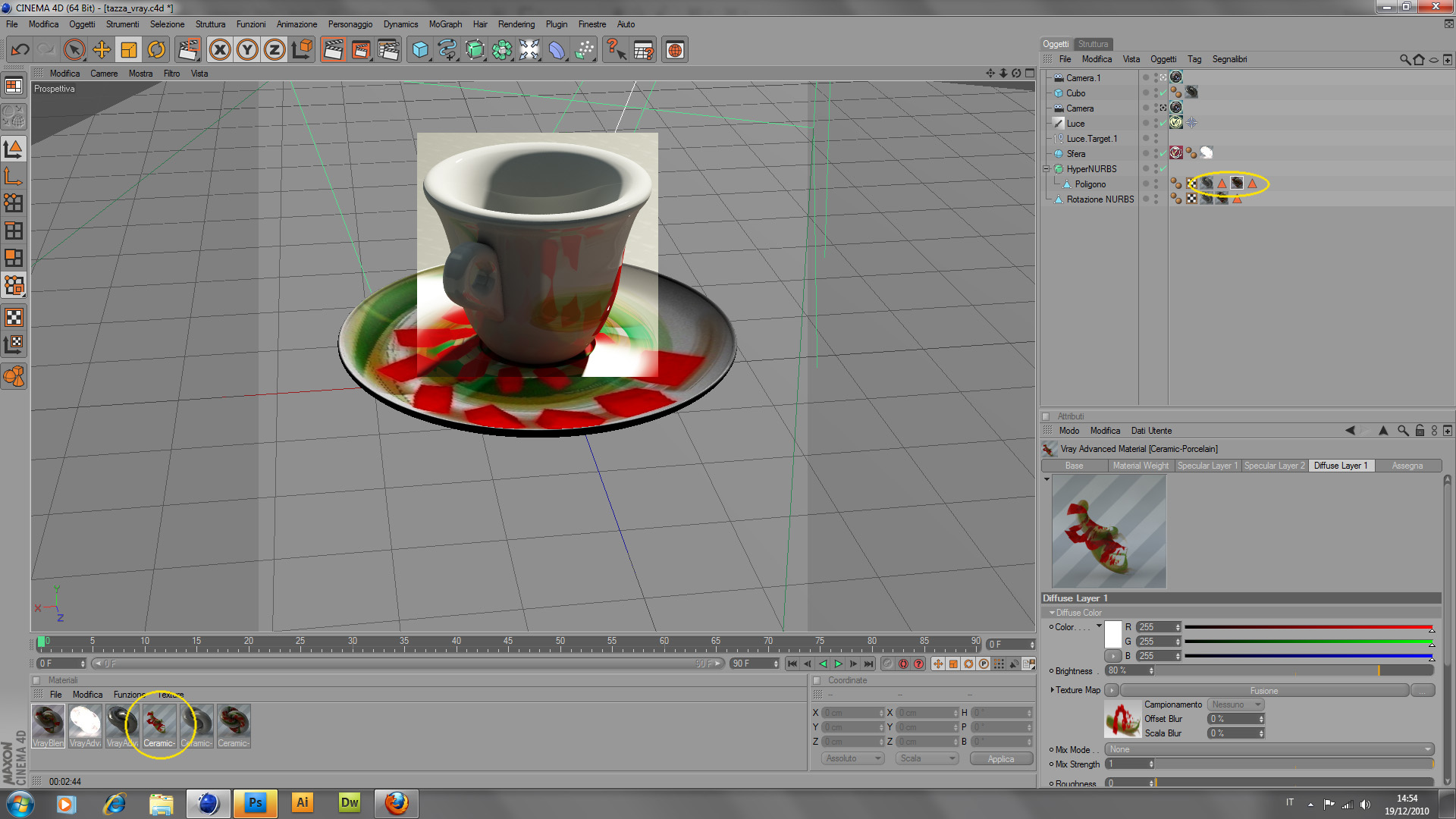Open the HyperNURBS generator icon
The width and height of the screenshot is (1456, 819).
475,50
